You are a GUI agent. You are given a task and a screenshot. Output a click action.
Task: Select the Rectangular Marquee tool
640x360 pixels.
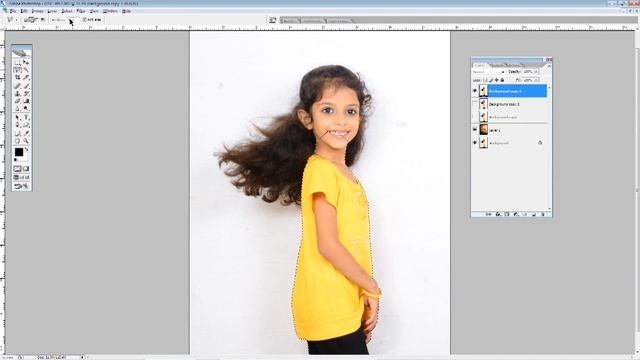coord(18,63)
